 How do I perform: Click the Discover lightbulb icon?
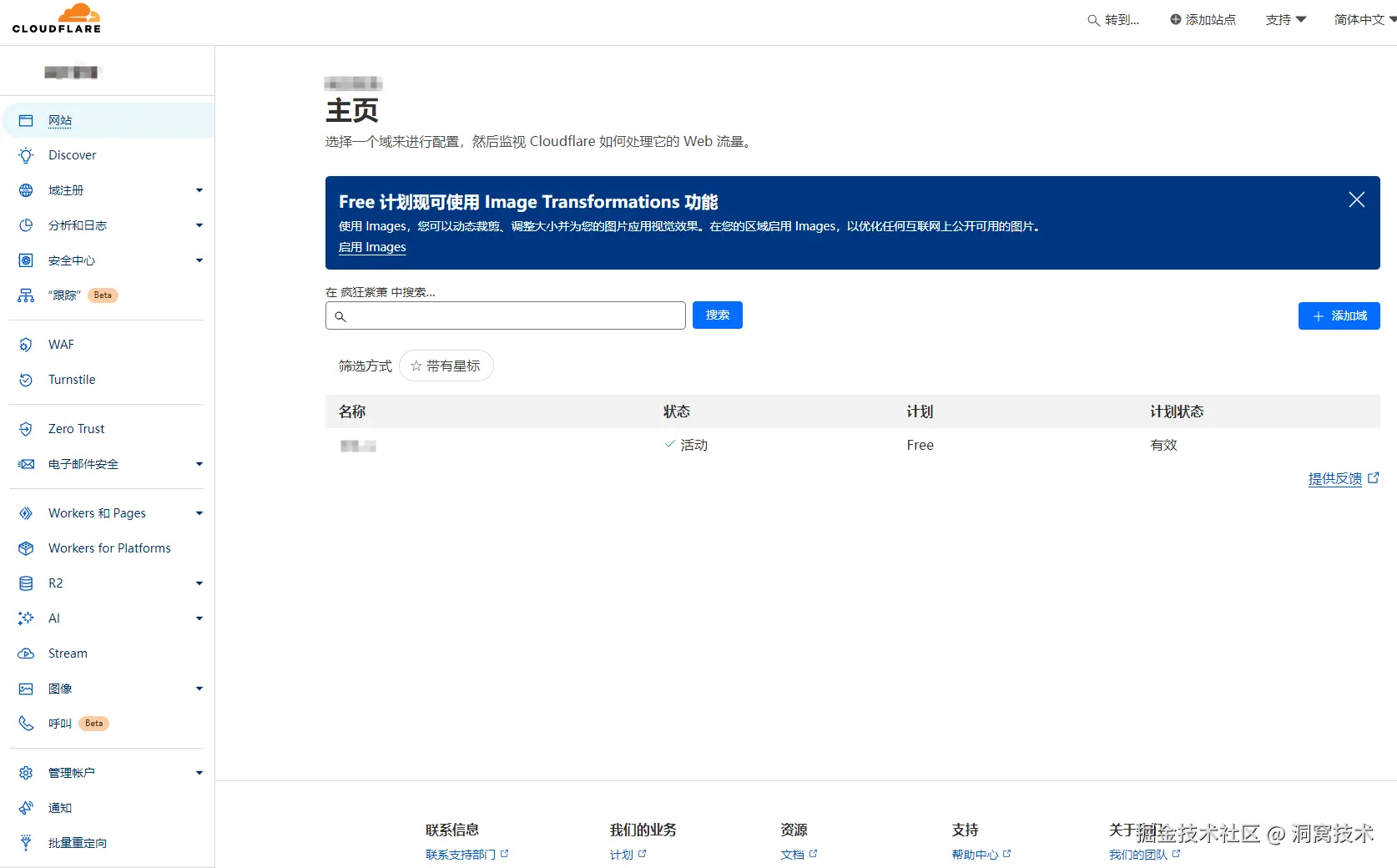(x=26, y=155)
